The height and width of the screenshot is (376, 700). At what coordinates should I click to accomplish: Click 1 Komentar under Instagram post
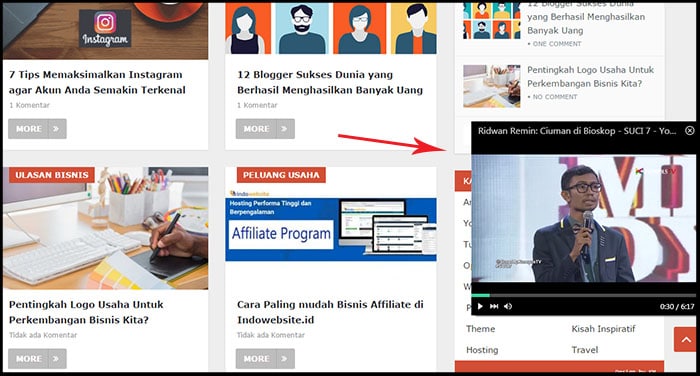(29, 105)
